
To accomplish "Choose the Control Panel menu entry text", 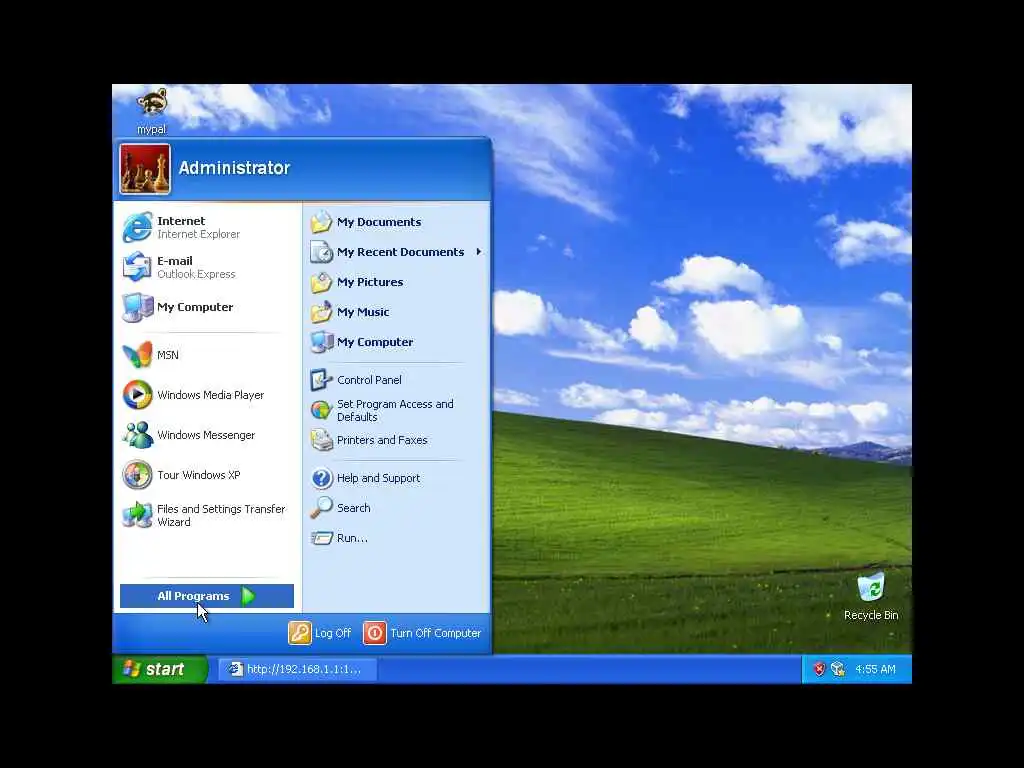I will point(369,380).
